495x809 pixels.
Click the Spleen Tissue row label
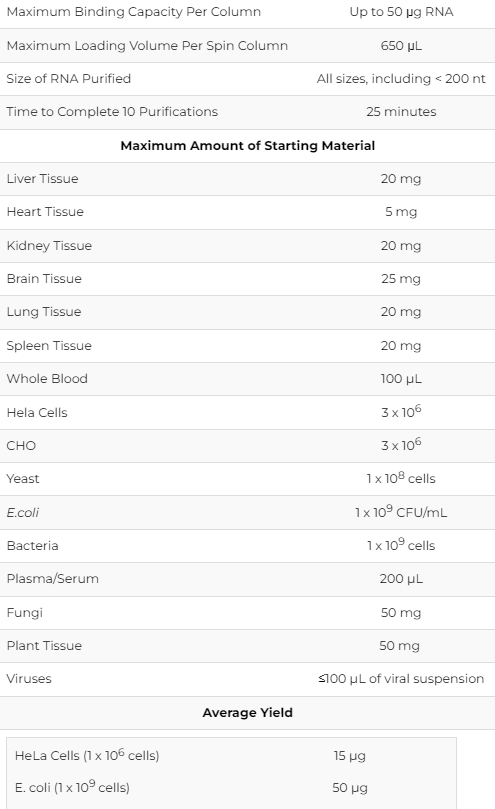click(49, 346)
